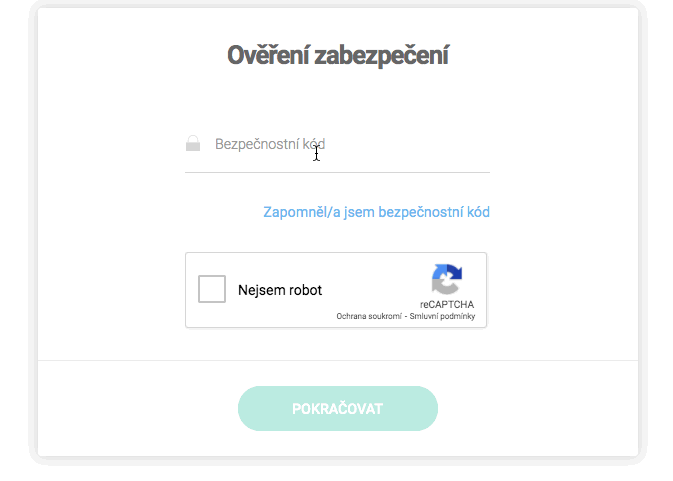This screenshot has height=481, width=673.
Task: Click the reCAPTCHA arrows logo
Action: pyautogui.click(x=447, y=279)
